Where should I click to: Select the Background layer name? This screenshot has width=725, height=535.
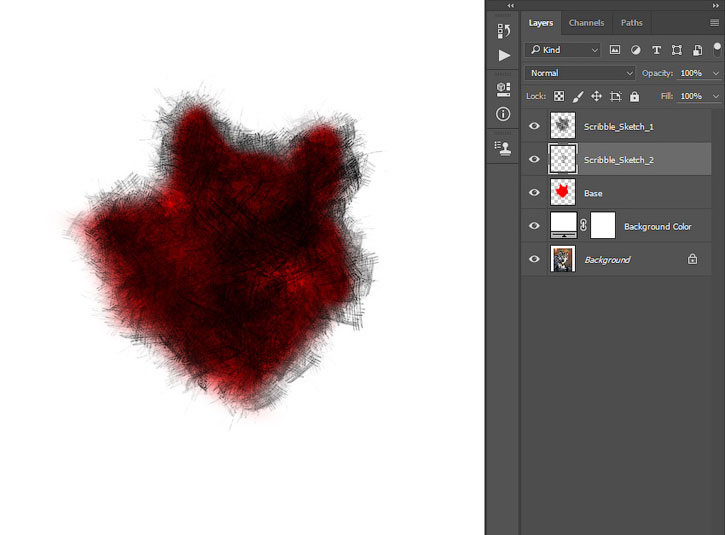(607, 260)
